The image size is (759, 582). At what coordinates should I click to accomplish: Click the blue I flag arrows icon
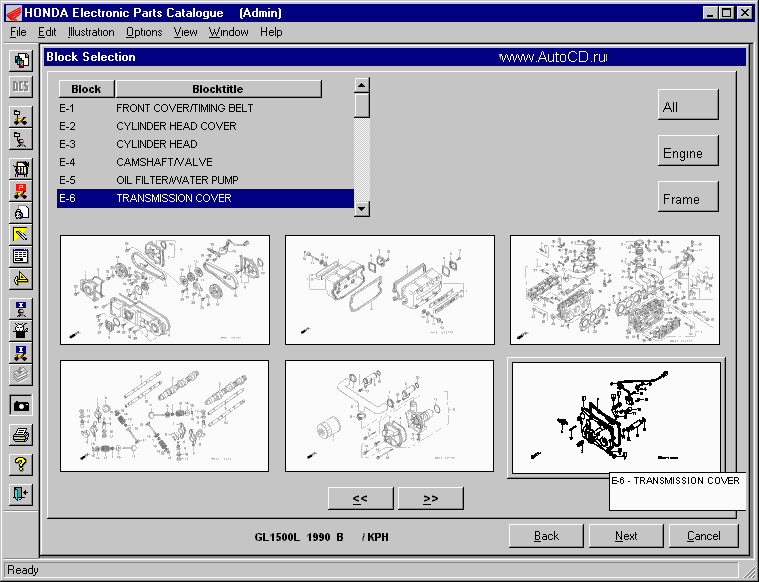point(21,353)
